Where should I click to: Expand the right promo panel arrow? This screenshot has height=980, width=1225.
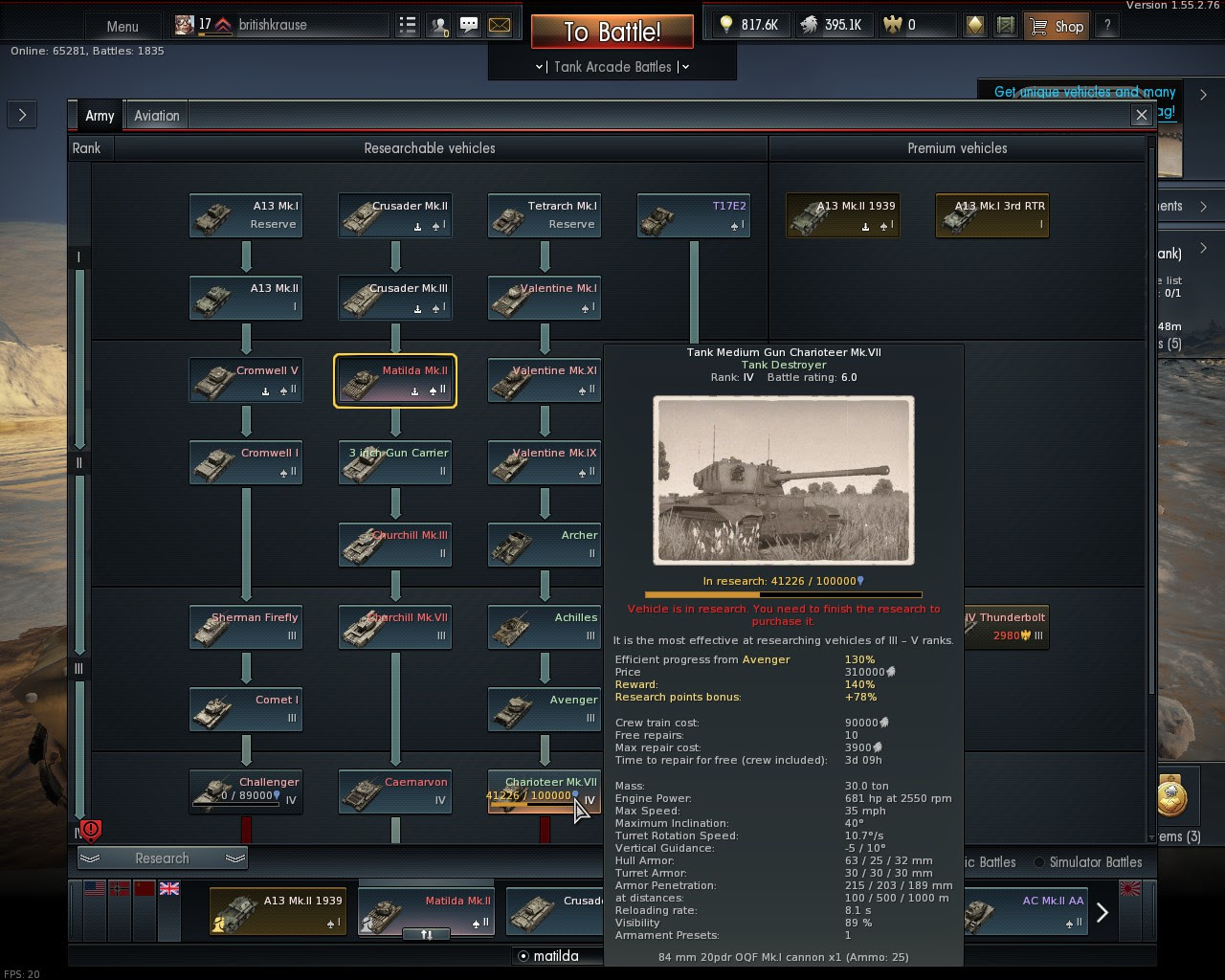click(1203, 95)
